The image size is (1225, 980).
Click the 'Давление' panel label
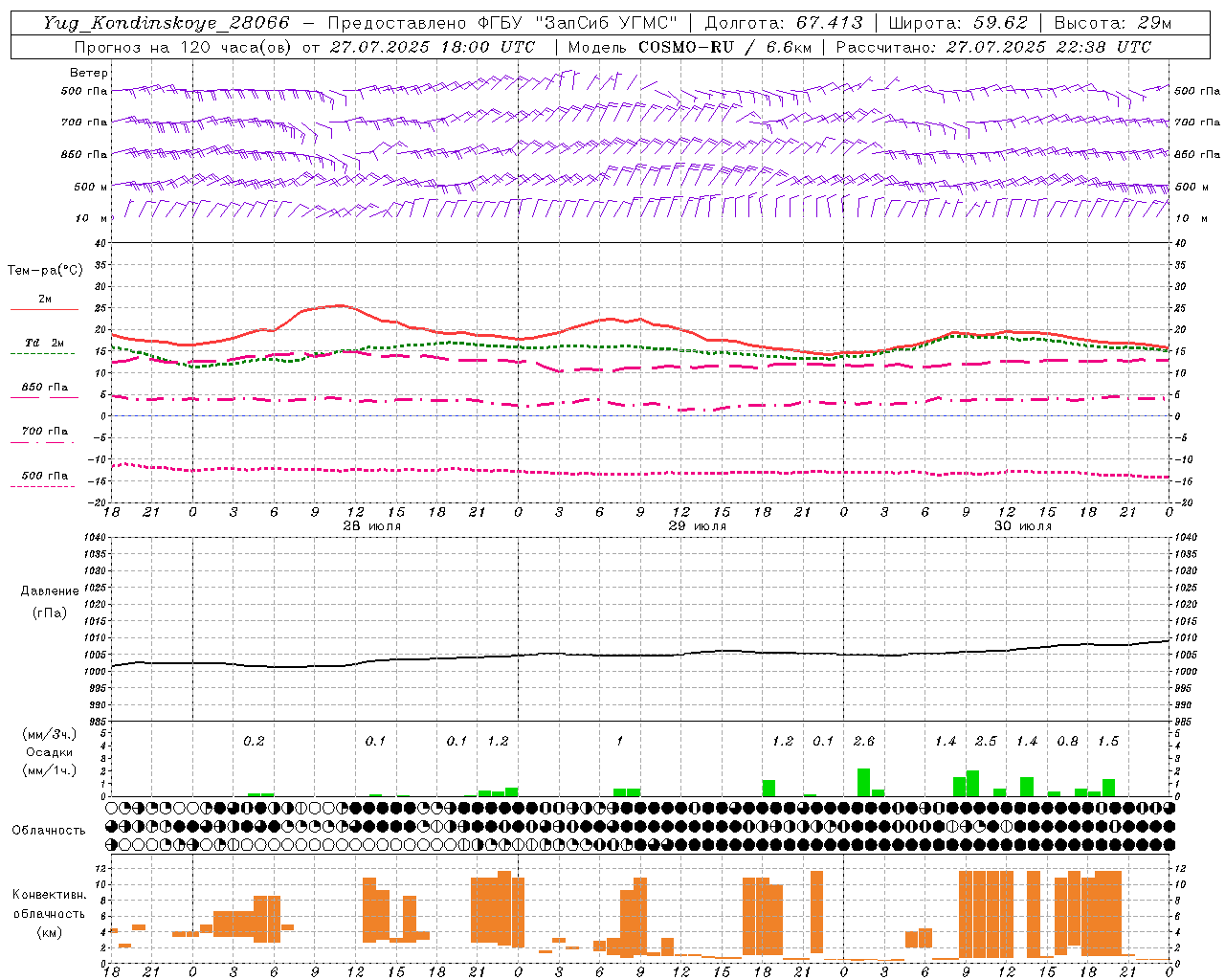50,591
